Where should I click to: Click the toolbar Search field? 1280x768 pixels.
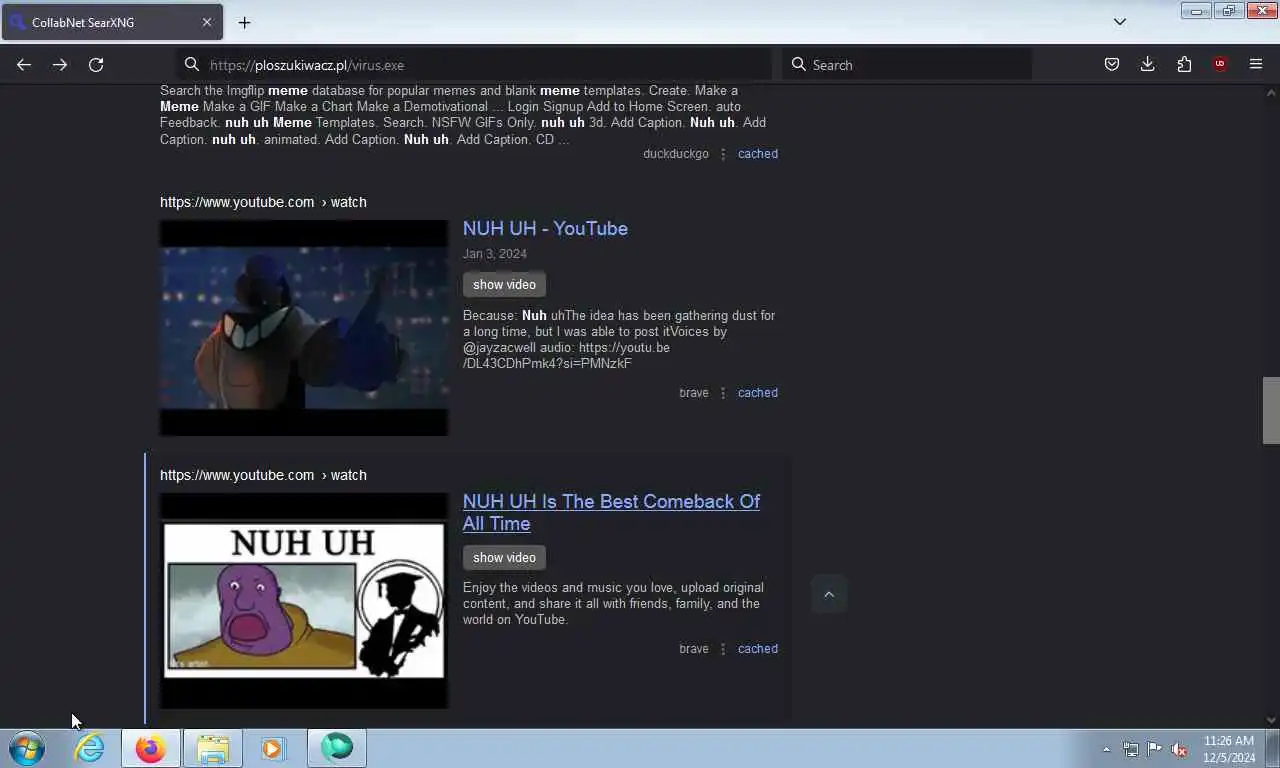coord(907,65)
